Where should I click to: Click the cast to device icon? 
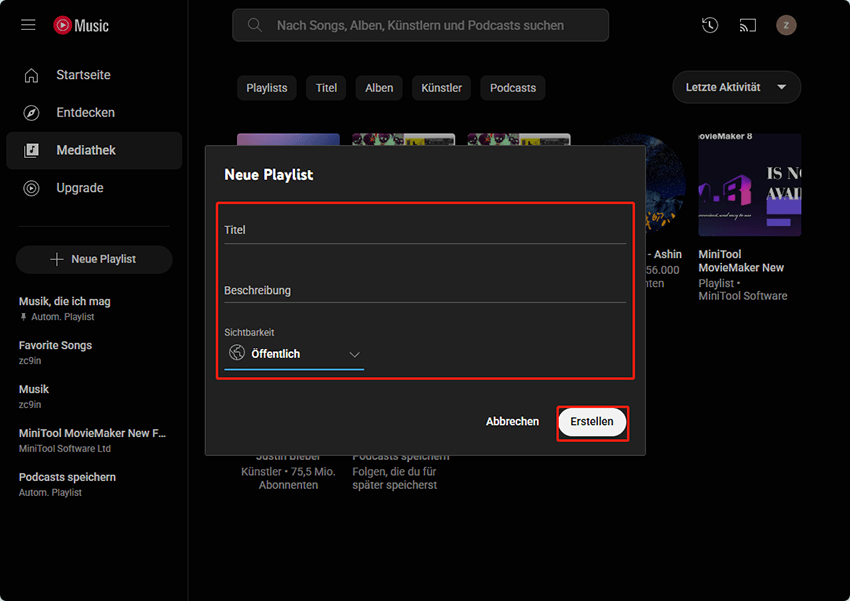[x=748, y=25]
